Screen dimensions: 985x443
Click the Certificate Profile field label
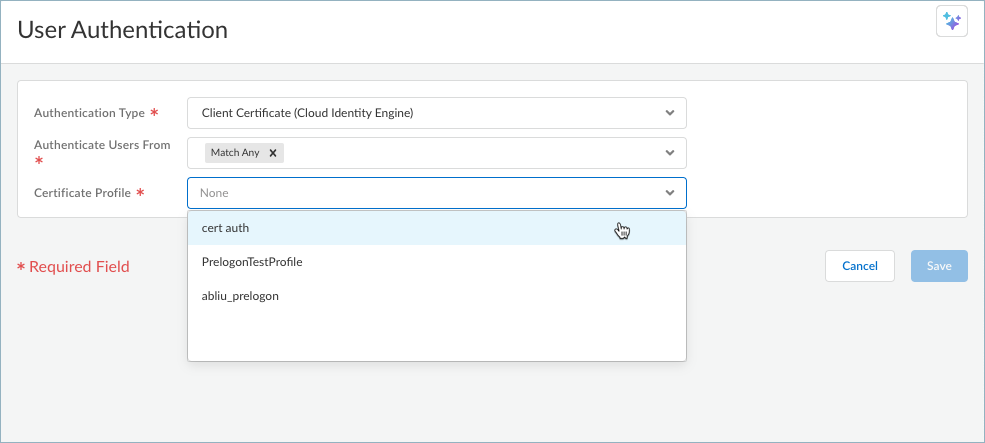point(83,192)
